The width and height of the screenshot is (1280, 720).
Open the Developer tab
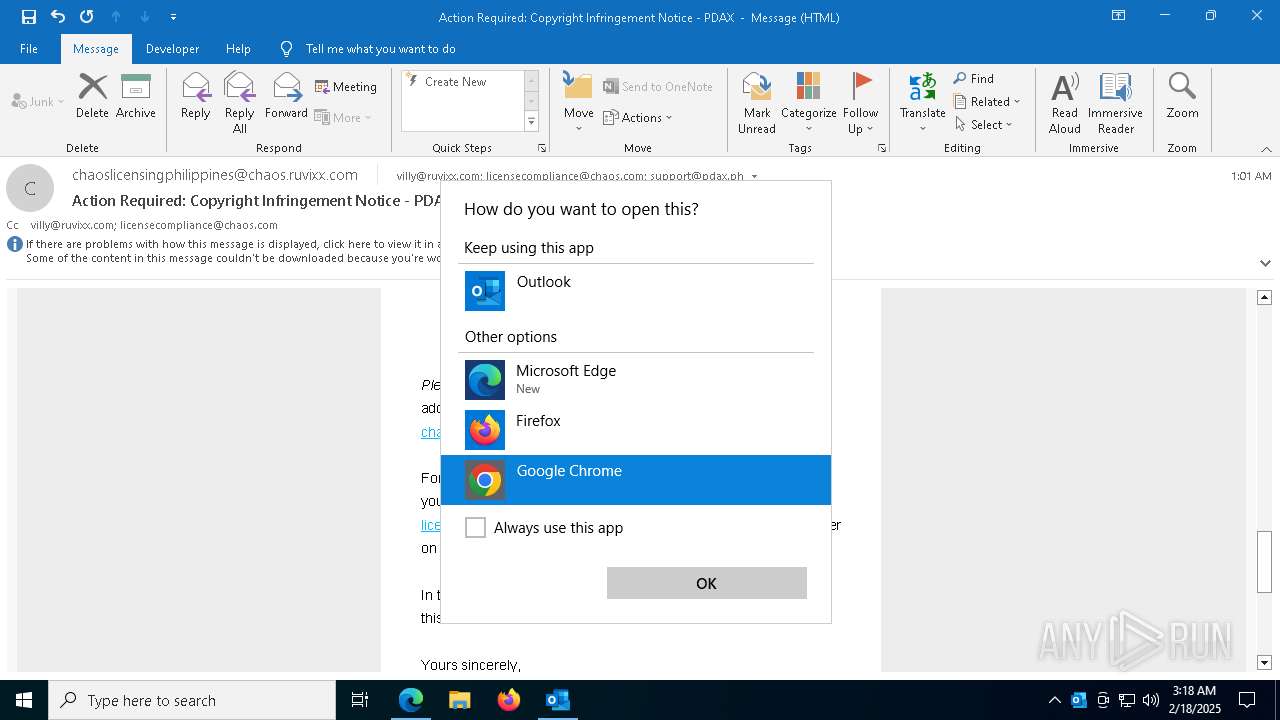point(172,48)
